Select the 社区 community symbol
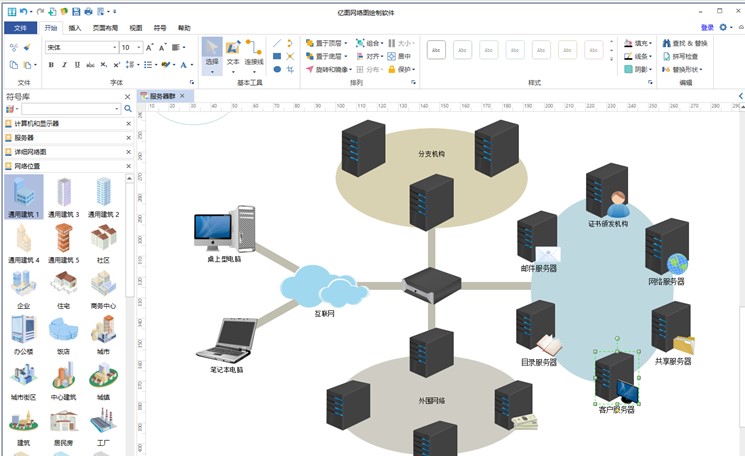This screenshot has width=745, height=456. 104,243
